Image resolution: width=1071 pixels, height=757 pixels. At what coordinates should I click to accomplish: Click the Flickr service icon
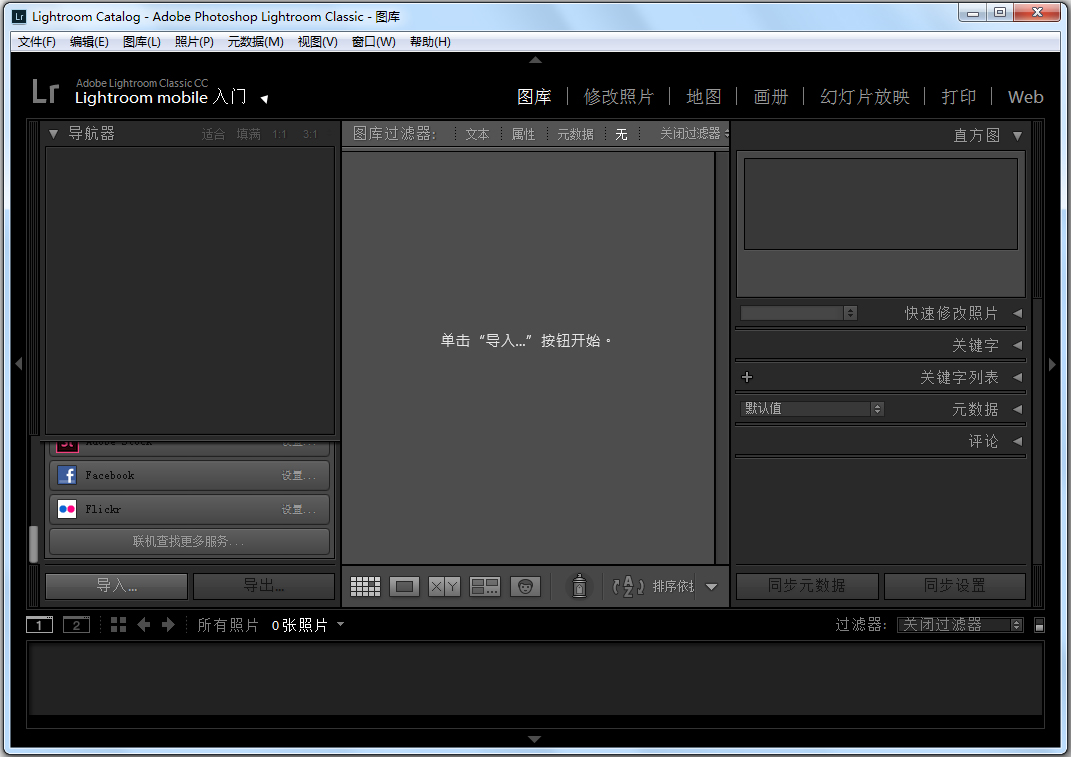[67, 509]
